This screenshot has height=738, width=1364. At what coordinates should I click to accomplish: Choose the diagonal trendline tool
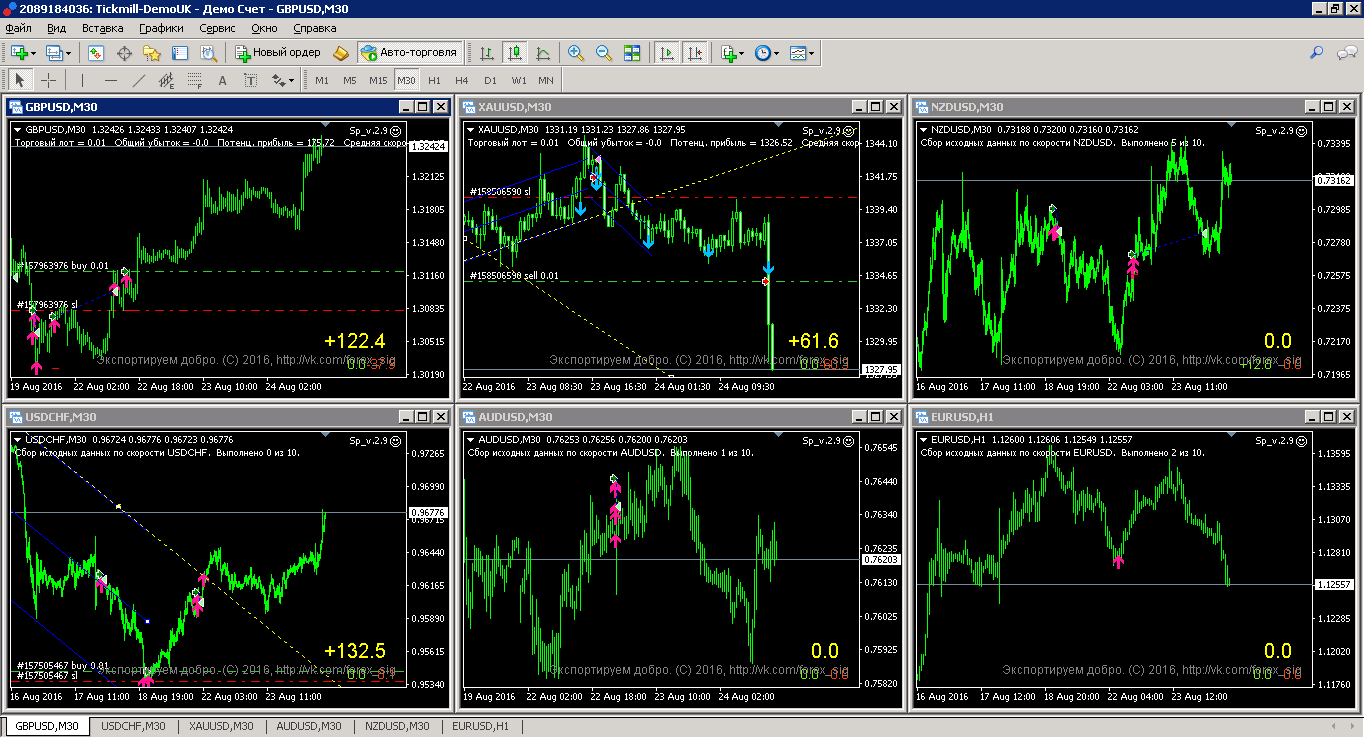138,80
